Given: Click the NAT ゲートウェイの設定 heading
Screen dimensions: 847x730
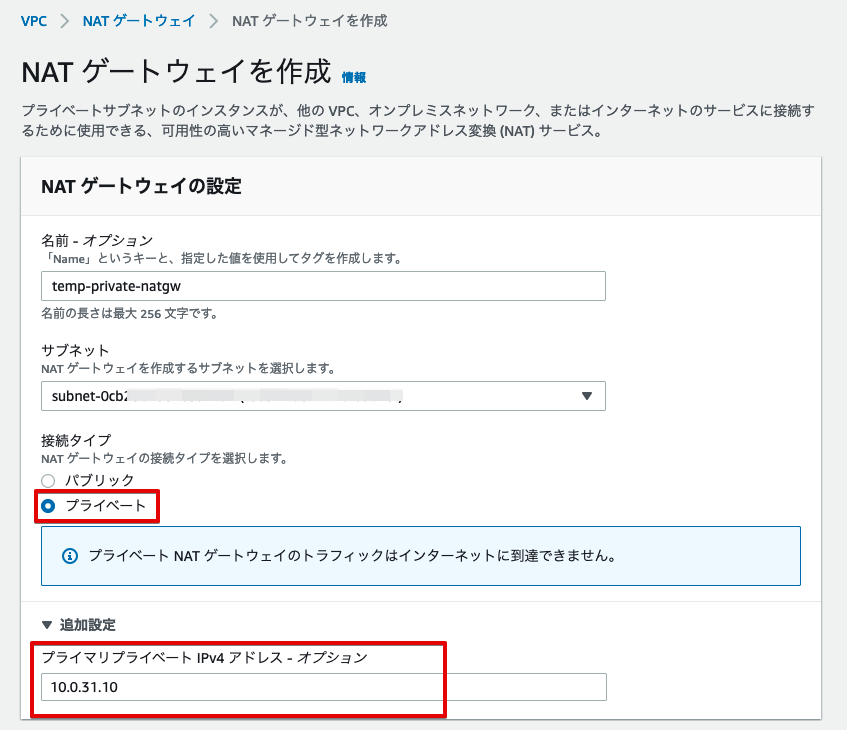Looking at the screenshot, I should click(x=142, y=186).
